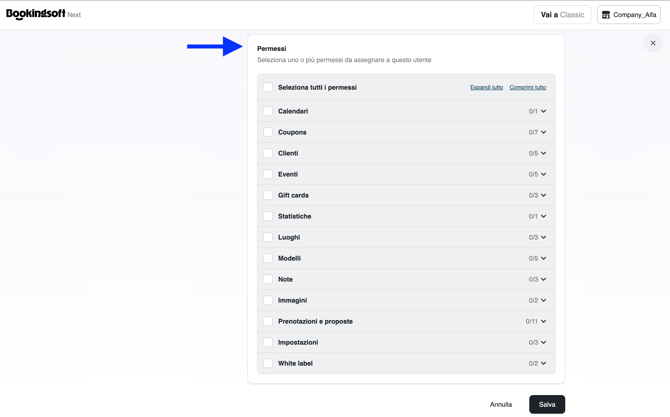
Task: Select the Clienti checkbox
Action: pos(268,153)
